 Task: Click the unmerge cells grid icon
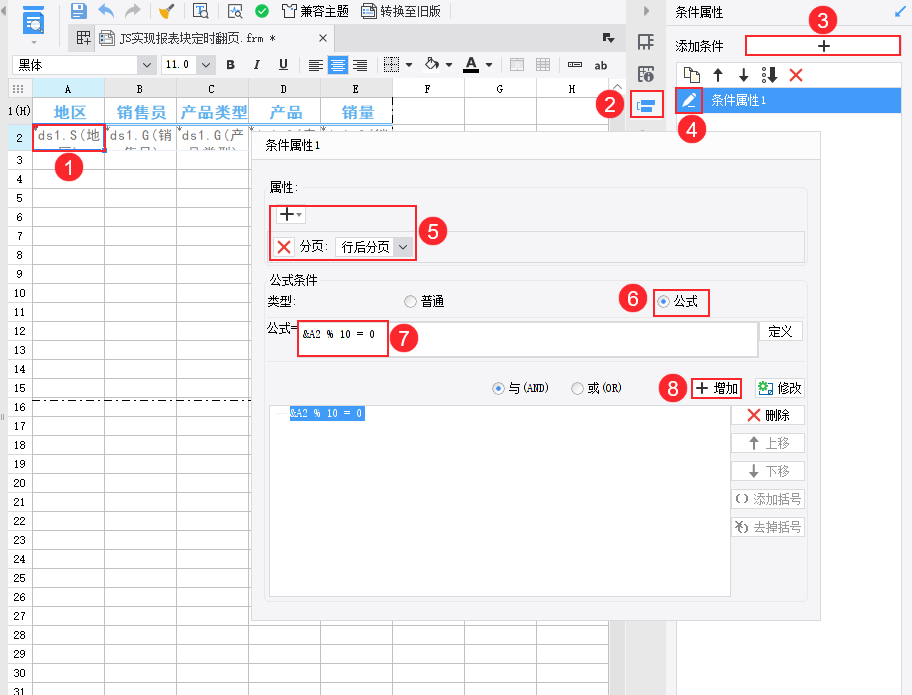point(543,65)
